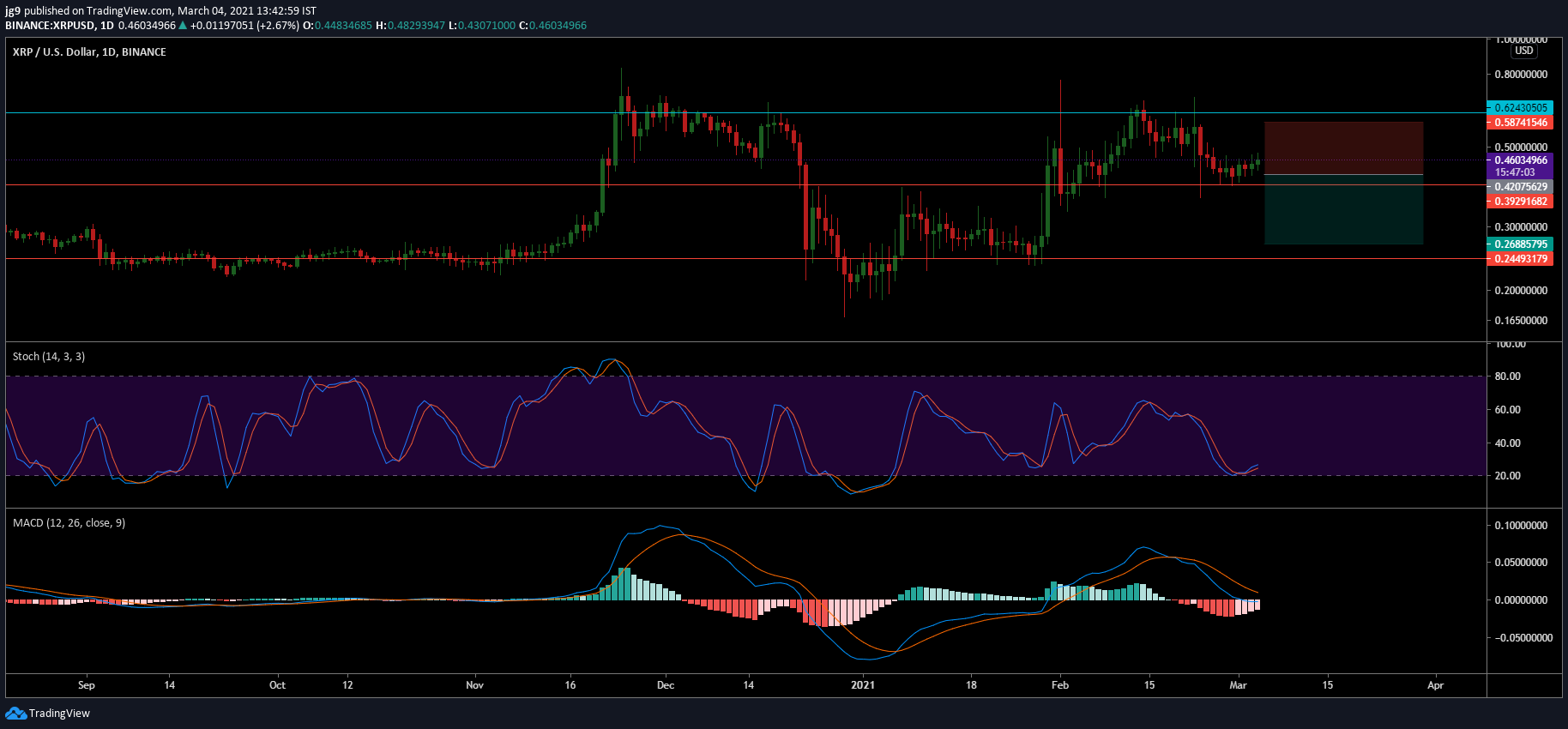Click the Nov date on time axis
The height and width of the screenshot is (729, 1568).
[x=475, y=685]
